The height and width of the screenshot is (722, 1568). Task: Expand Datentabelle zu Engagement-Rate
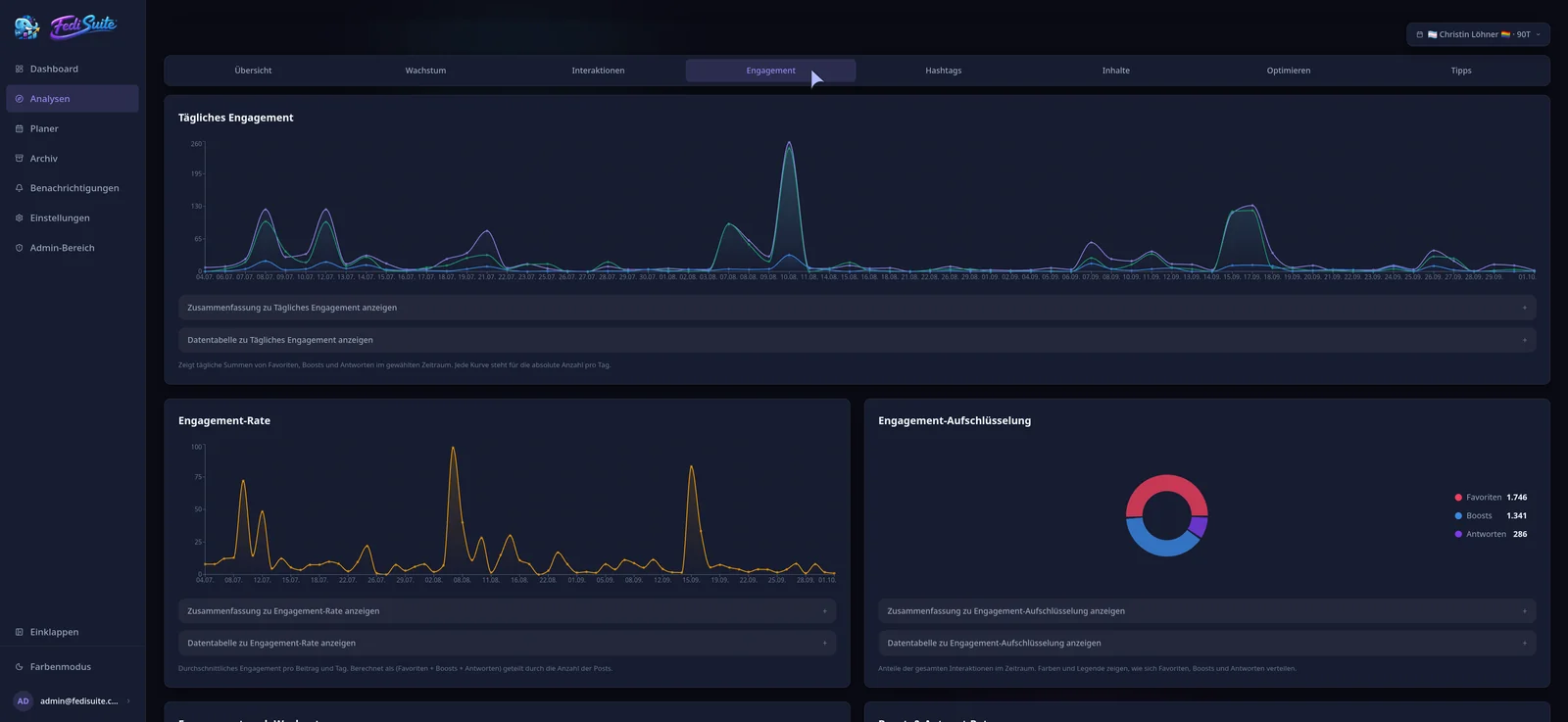click(x=507, y=644)
